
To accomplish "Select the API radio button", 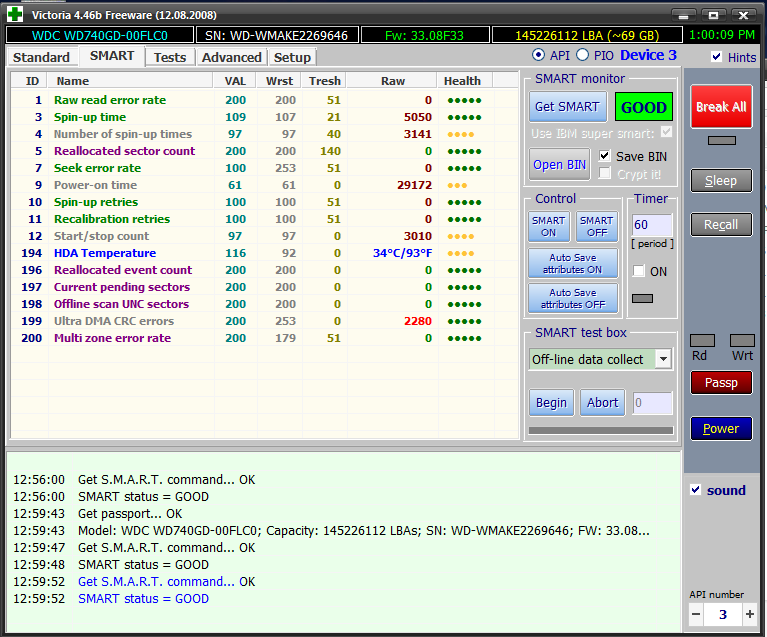I will pyautogui.click(x=538, y=55).
